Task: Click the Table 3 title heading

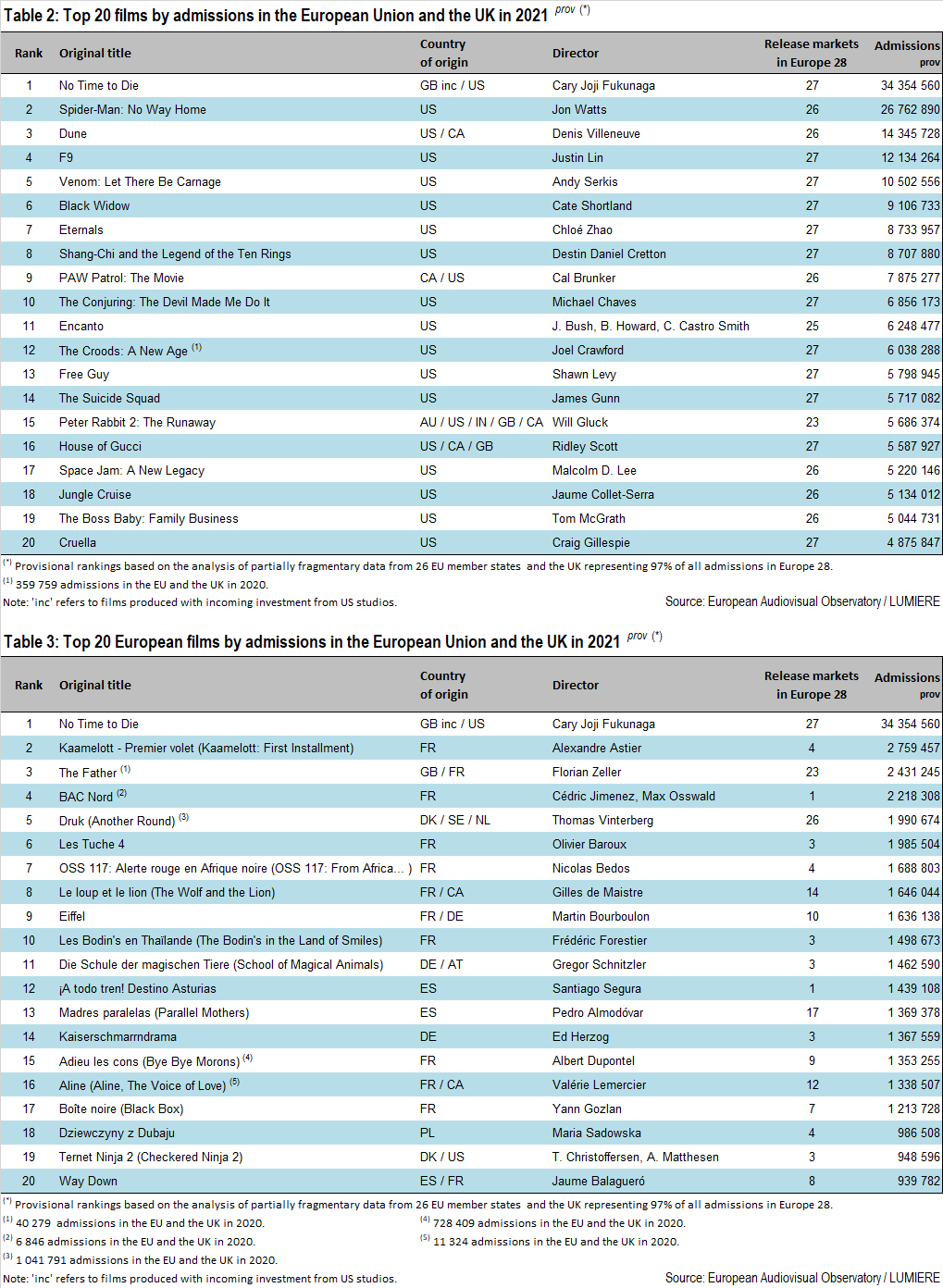Action: click(x=311, y=642)
